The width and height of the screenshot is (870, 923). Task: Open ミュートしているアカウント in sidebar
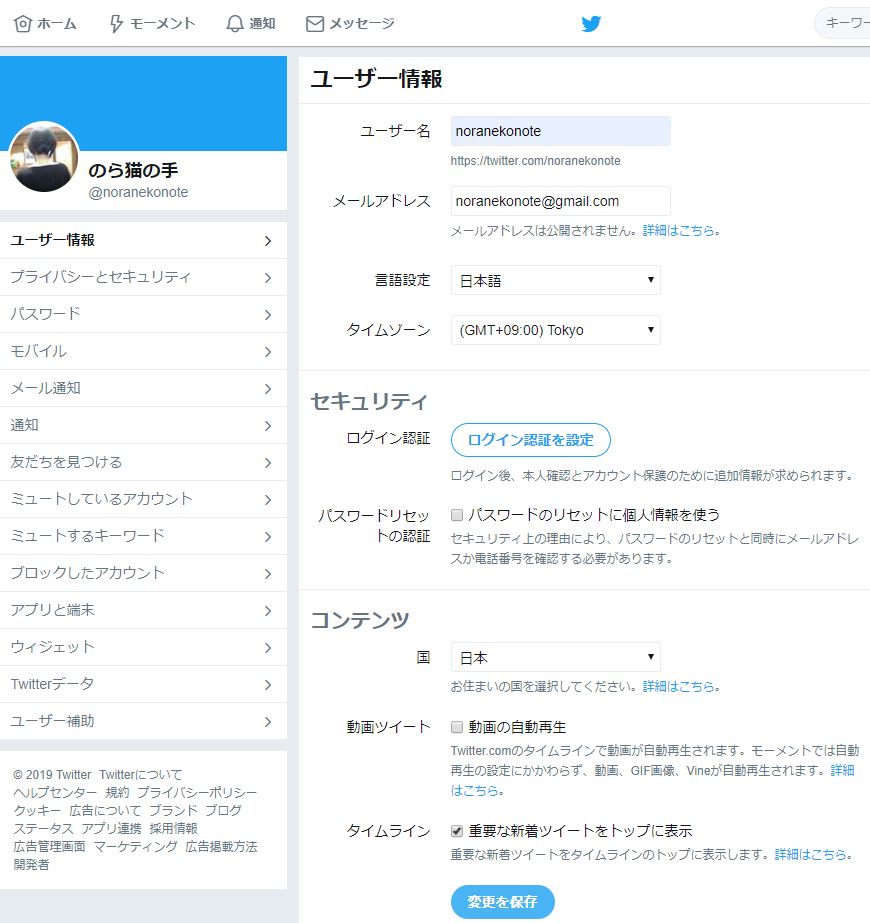(144, 499)
